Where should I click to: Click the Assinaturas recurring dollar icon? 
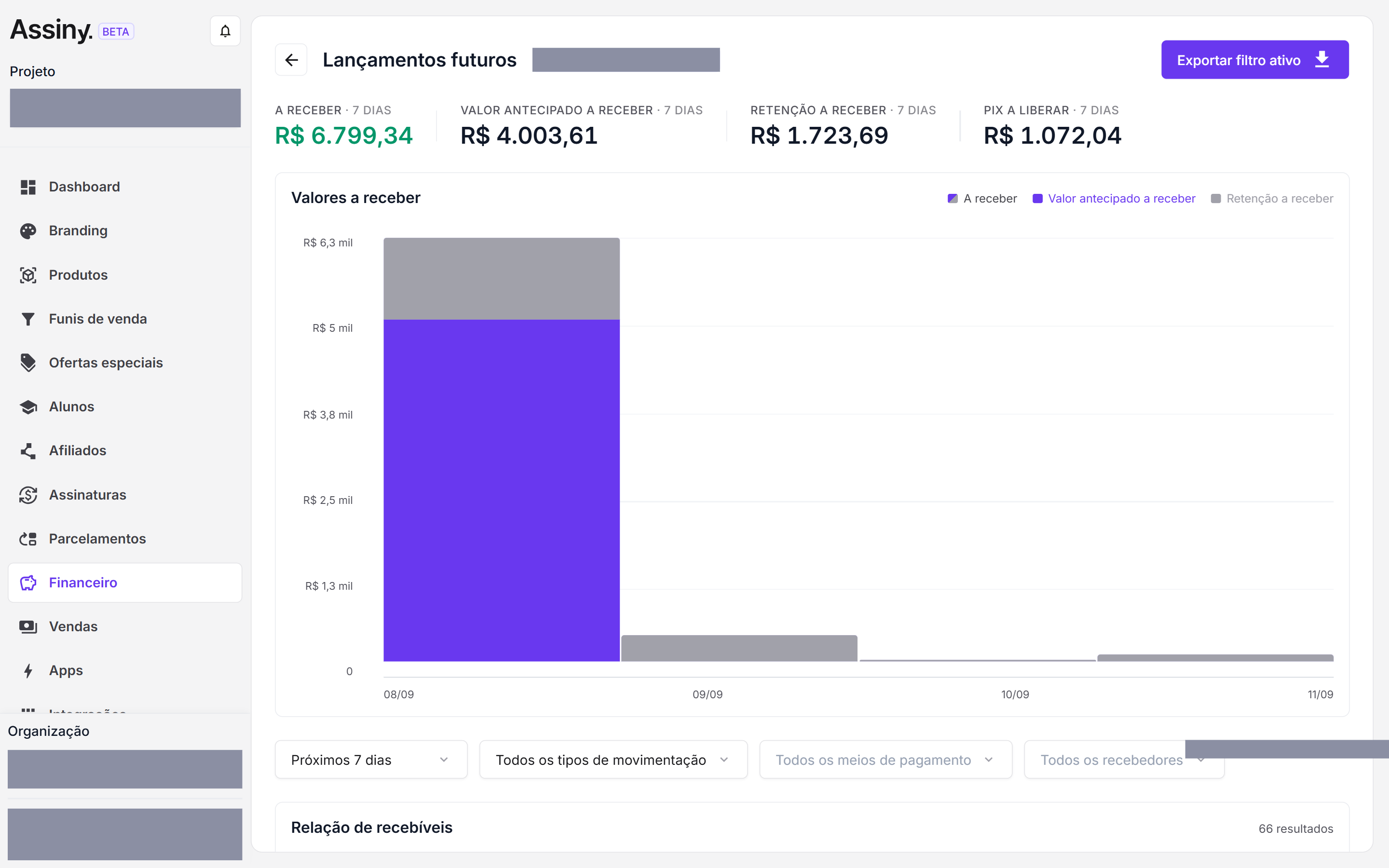pos(28,495)
